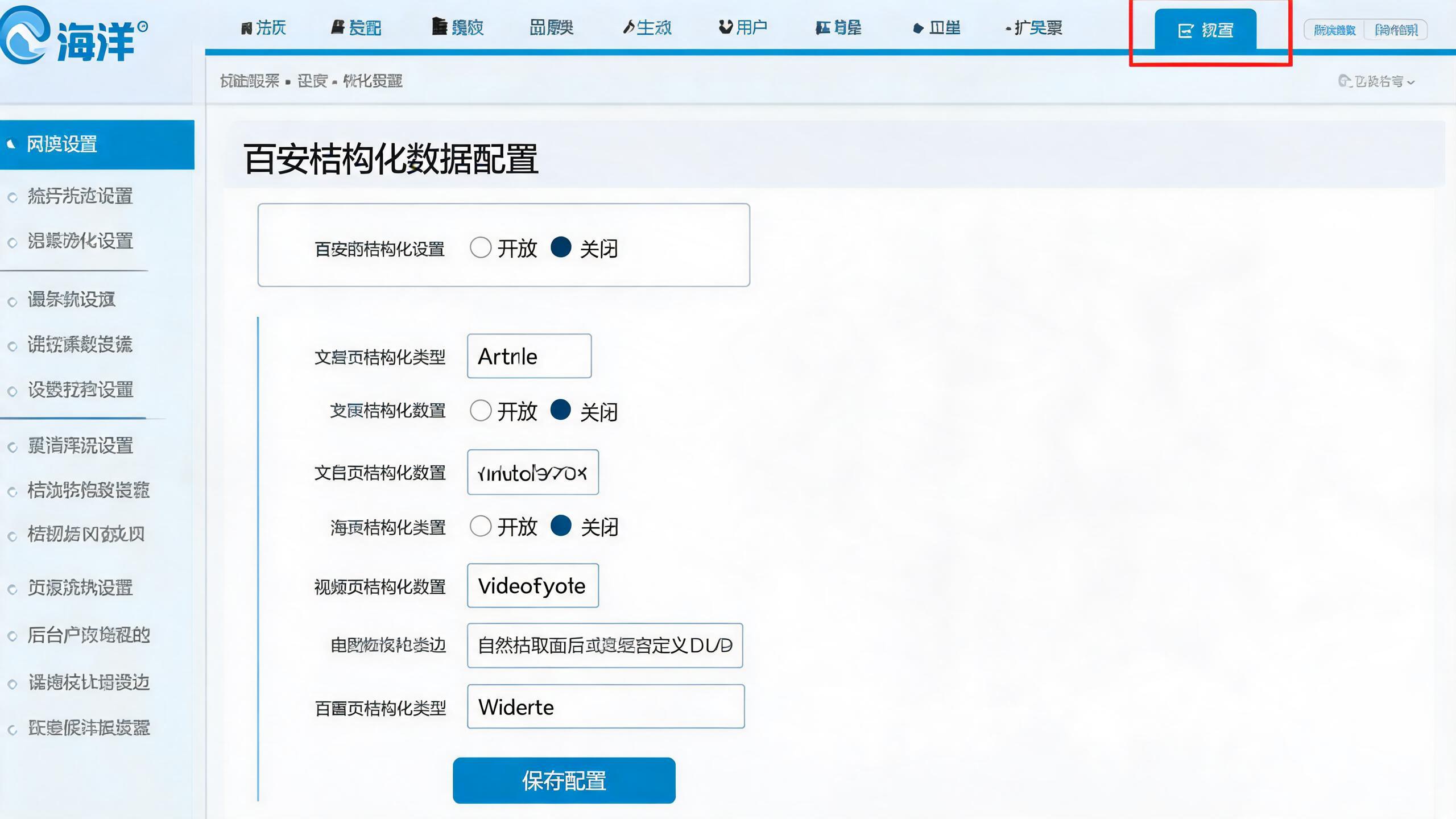This screenshot has height=819, width=1456.
Task: Click the videofyote input field
Action: click(x=533, y=586)
